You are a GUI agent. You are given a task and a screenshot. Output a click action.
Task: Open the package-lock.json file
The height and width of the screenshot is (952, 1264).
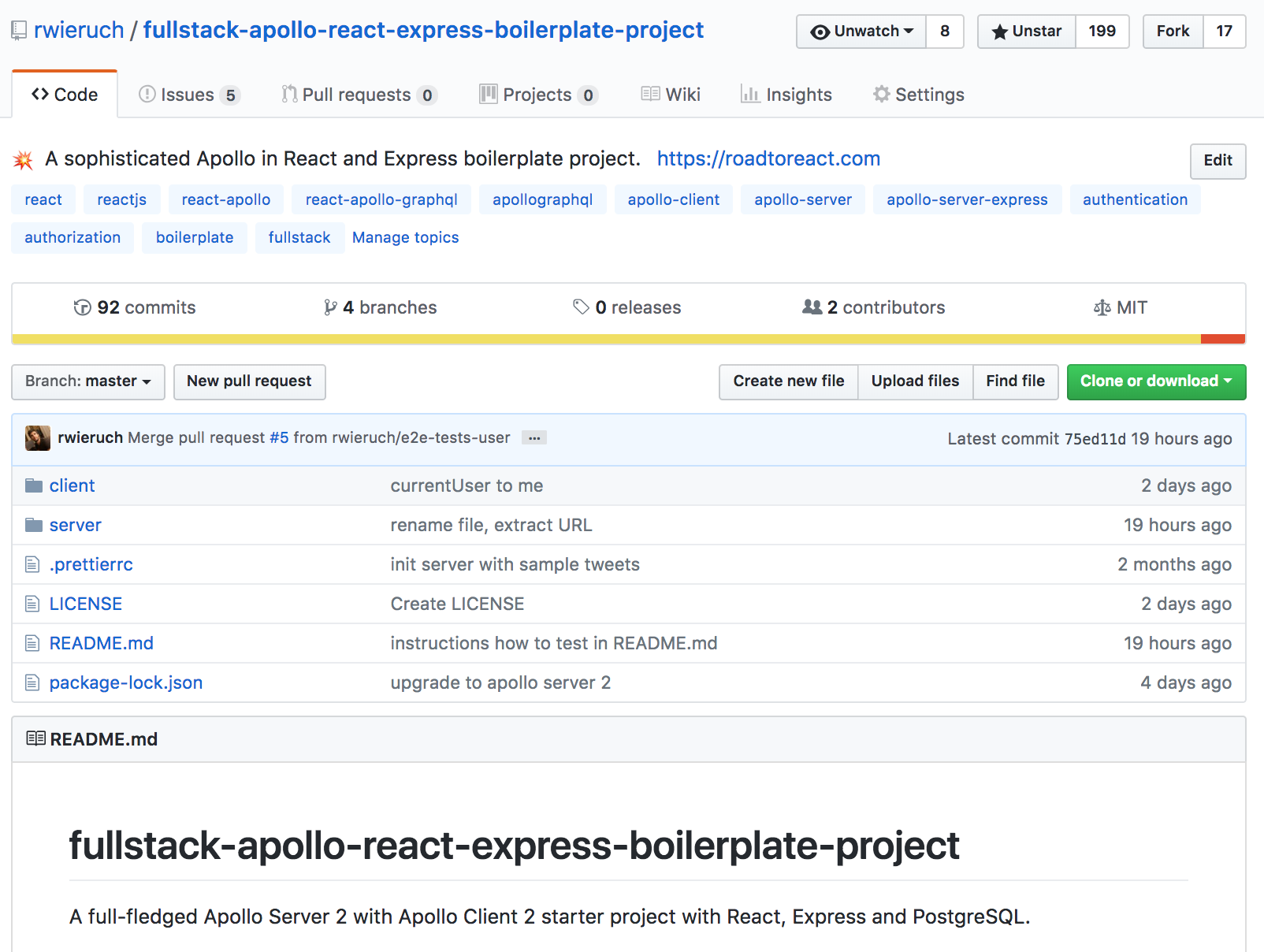point(126,682)
